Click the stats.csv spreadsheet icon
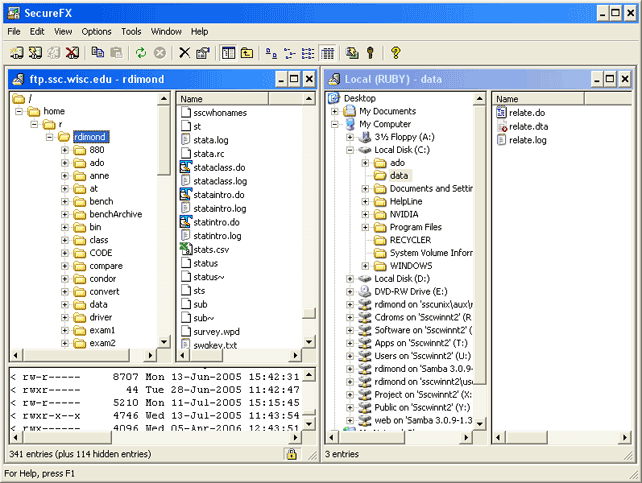This screenshot has width=642, height=483. coord(186,249)
